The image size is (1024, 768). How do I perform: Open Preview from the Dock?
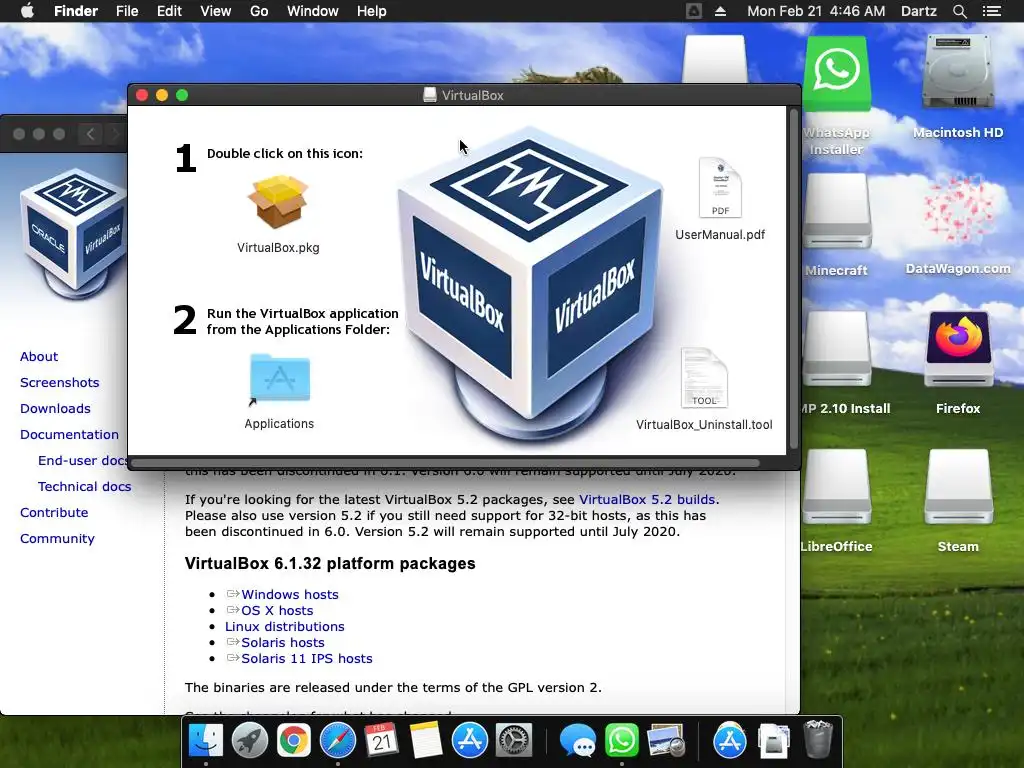click(665, 741)
